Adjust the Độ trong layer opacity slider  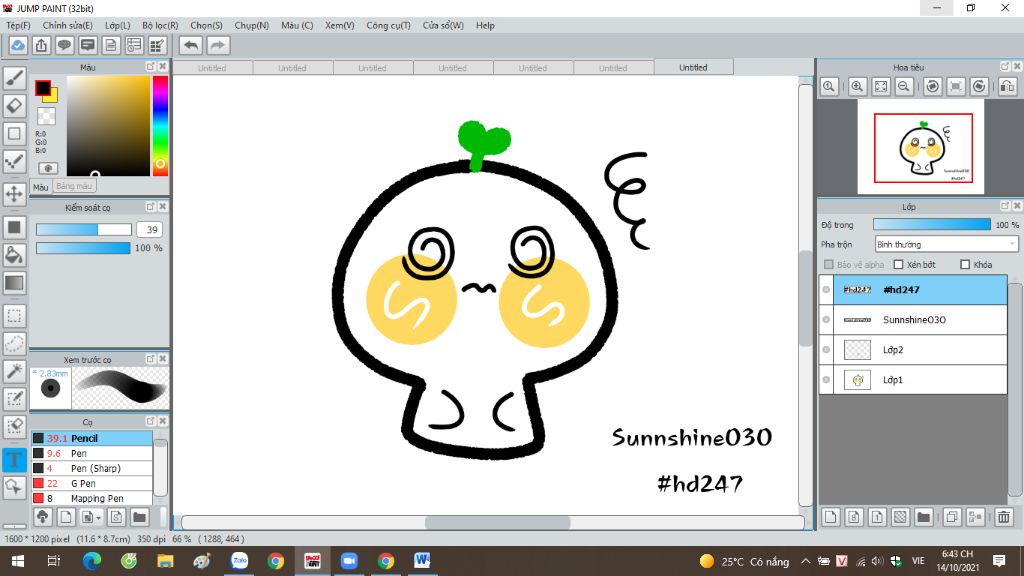click(931, 225)
